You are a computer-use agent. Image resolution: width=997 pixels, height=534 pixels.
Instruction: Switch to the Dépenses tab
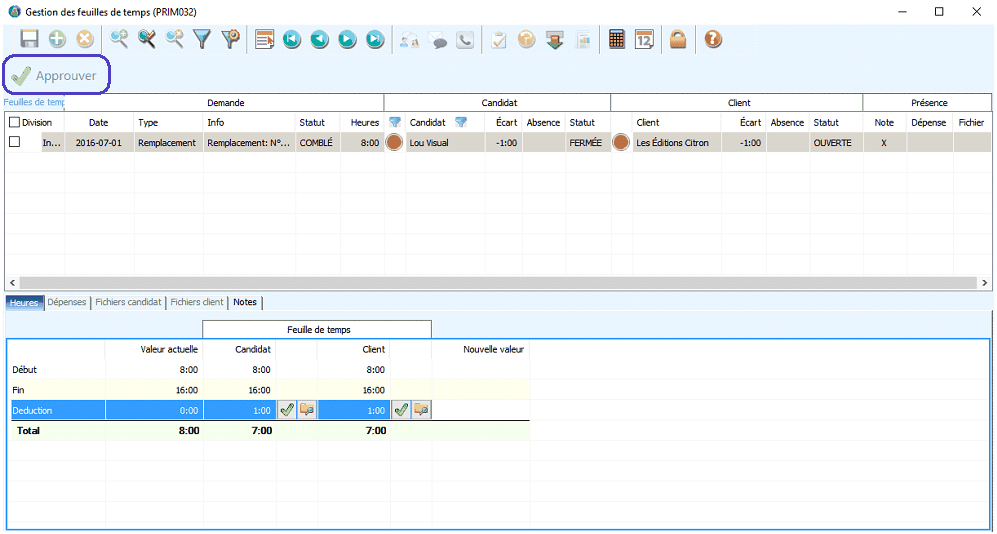[67, 302]
